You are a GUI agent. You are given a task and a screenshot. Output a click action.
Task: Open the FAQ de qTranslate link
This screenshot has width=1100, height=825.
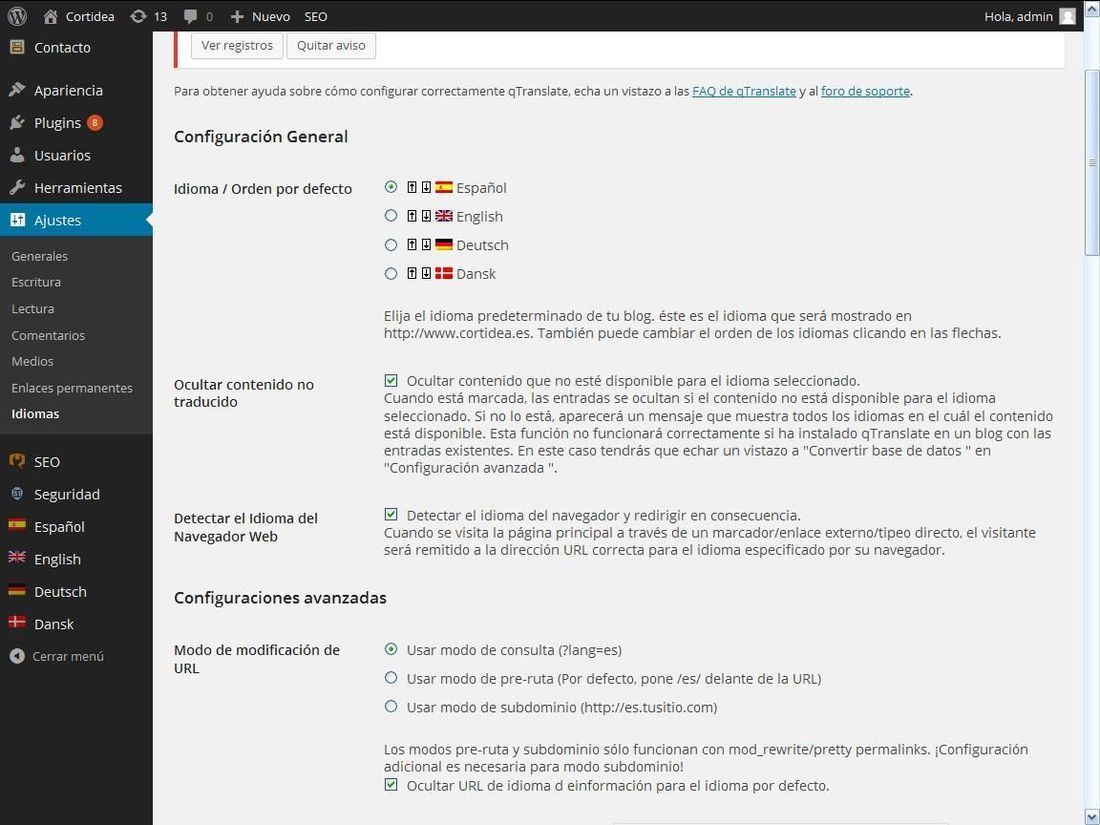[x=744, y=91]
